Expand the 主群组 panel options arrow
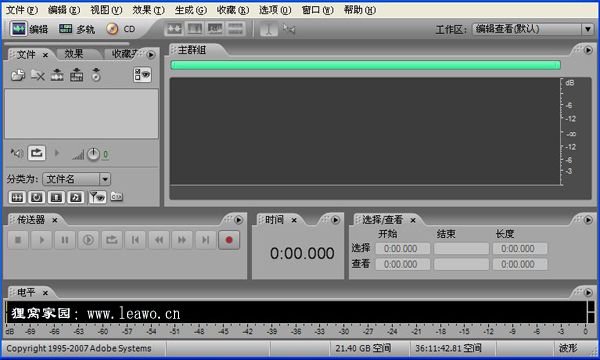 588,50
